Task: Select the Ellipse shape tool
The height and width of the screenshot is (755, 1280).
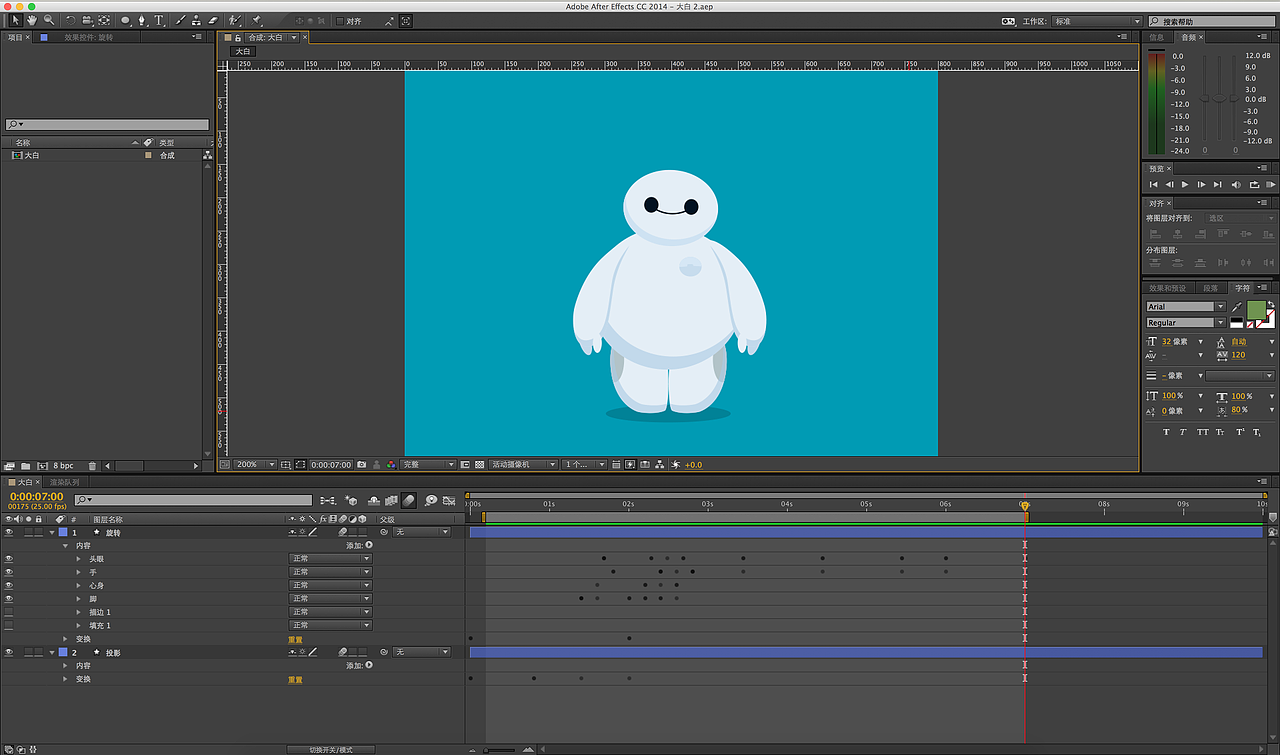Action: 125,20
